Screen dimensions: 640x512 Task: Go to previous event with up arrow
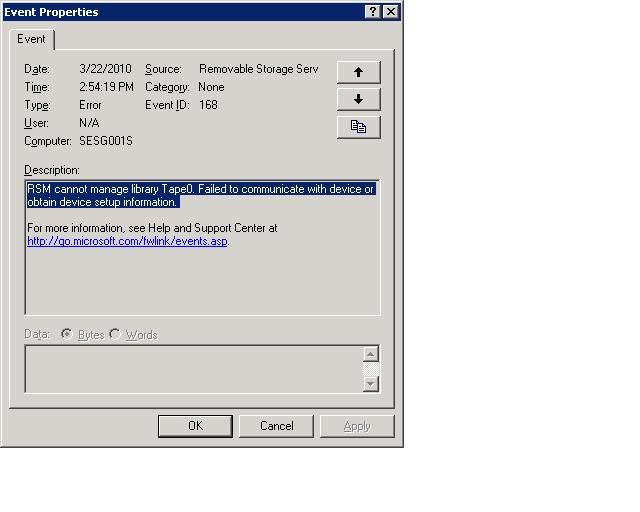click(358, 72)
